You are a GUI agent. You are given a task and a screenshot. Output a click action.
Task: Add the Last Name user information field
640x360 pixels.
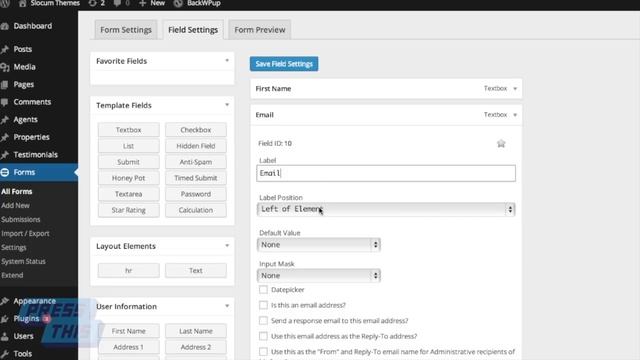tap(196, 331)
